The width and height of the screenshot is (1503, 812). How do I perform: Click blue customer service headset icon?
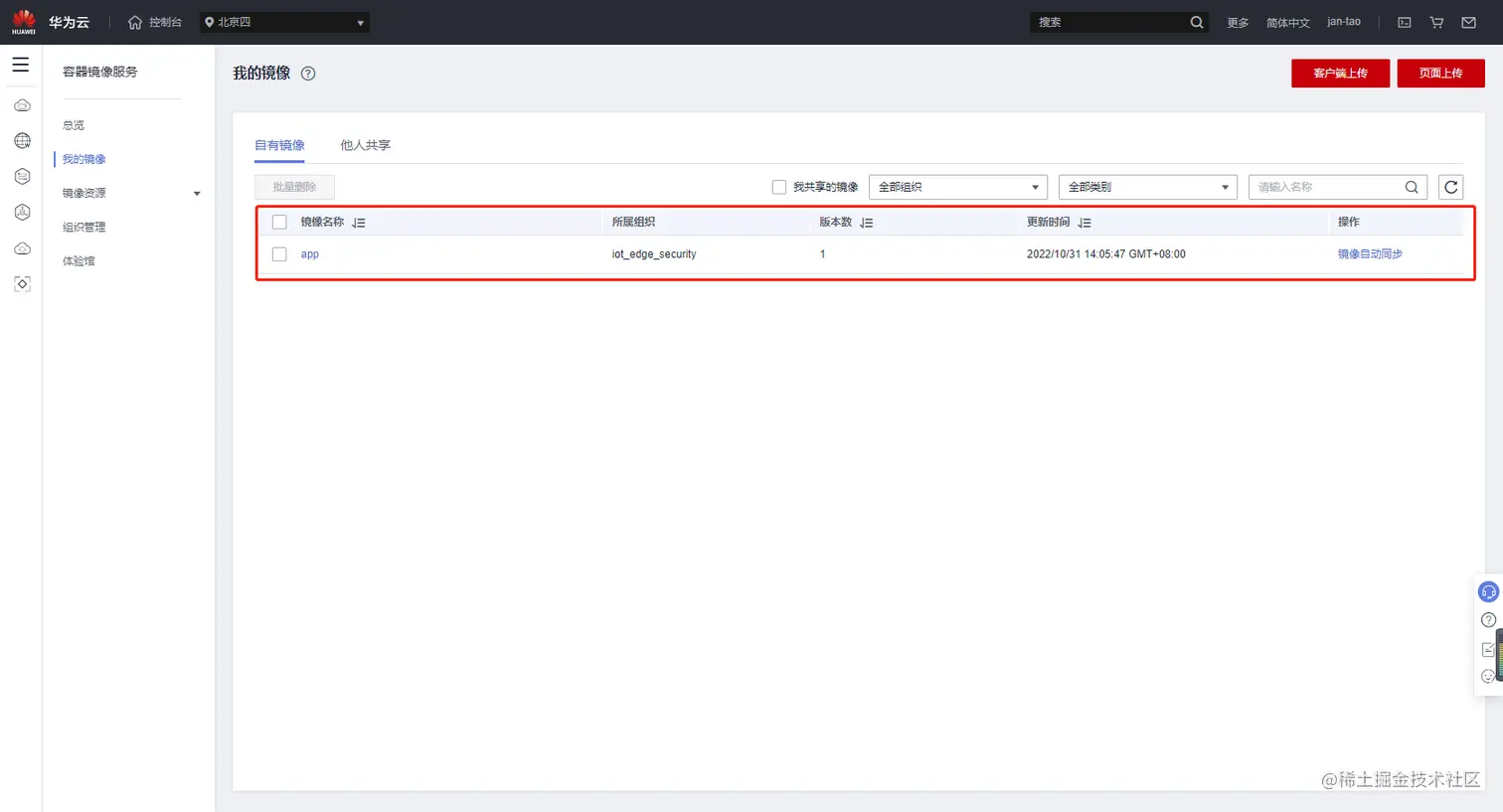(x=1488, y=592)
